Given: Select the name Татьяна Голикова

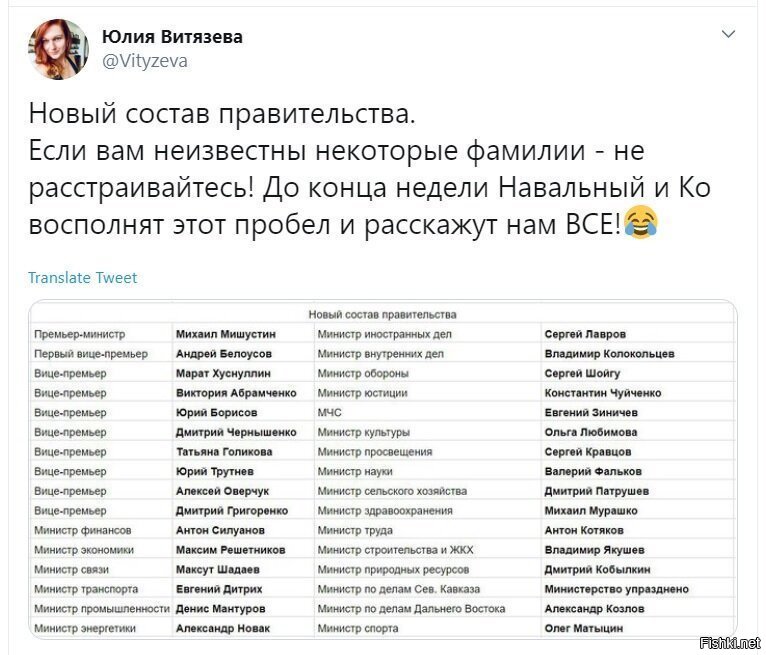Looking at the screenshot, I should click(224, 452).
